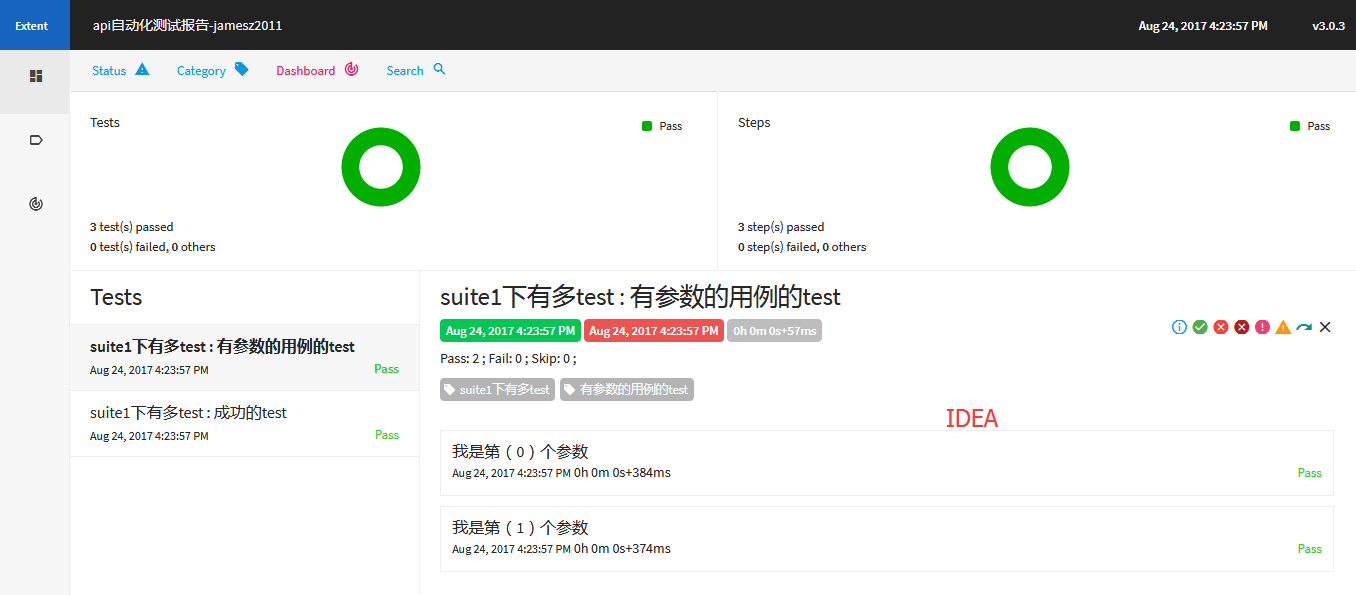Screen dimensions: 1356x595
Task: Click the 有参数的用例的test category tag
Action: point(627,390)
